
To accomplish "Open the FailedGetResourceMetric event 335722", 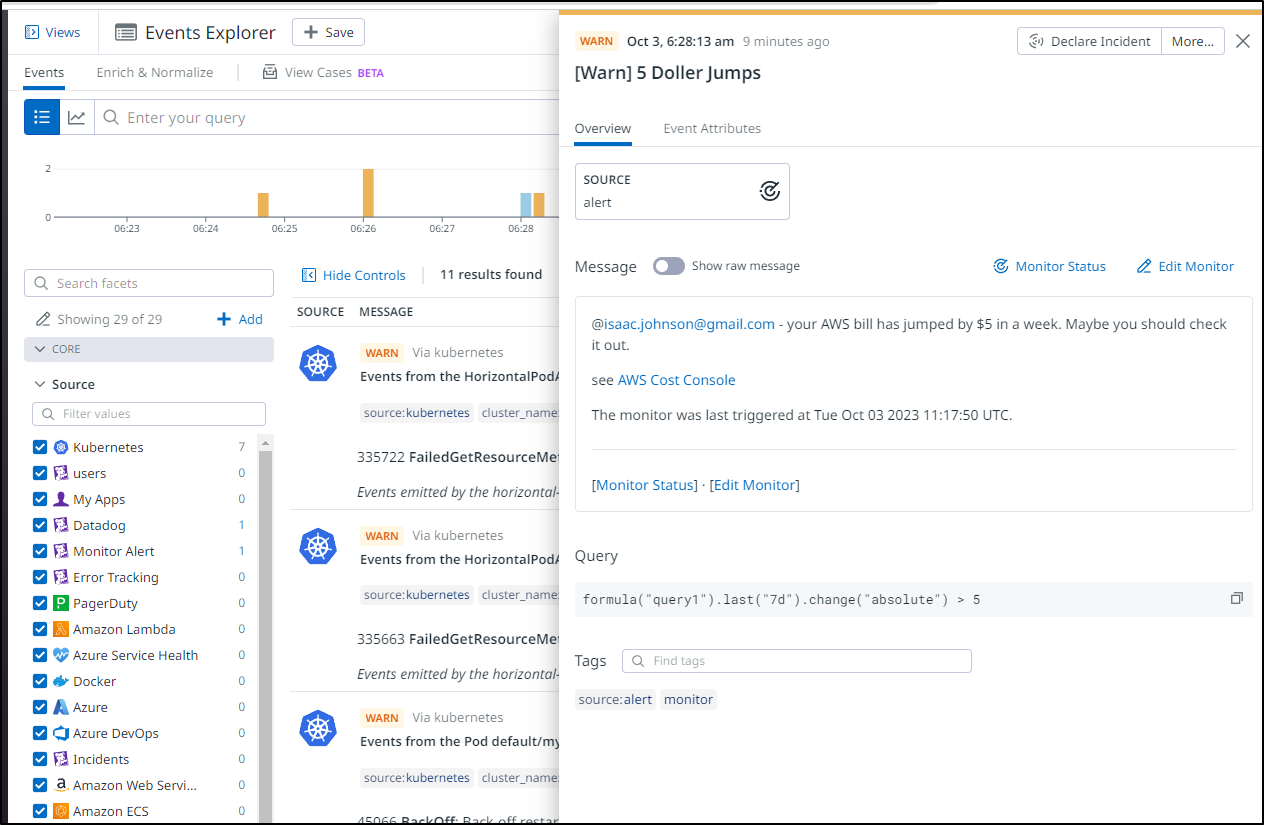I will pos(457,457).
